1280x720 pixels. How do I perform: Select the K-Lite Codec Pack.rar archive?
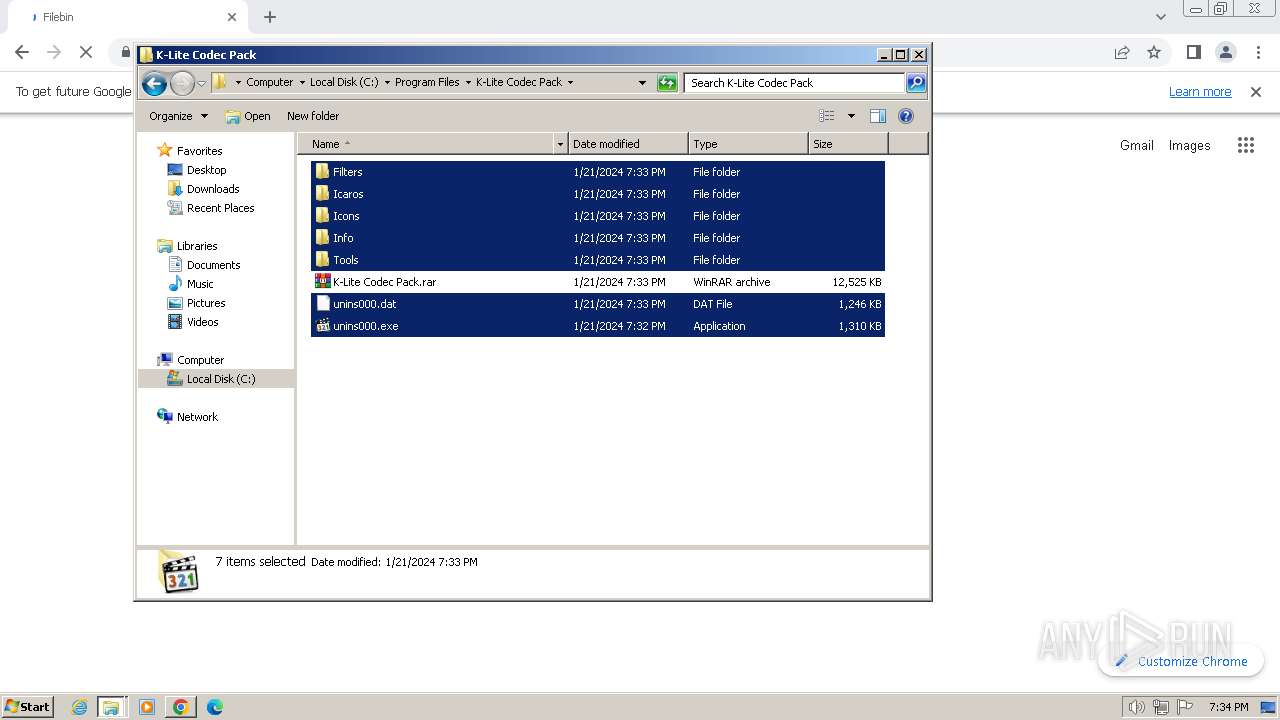(598, 282)
